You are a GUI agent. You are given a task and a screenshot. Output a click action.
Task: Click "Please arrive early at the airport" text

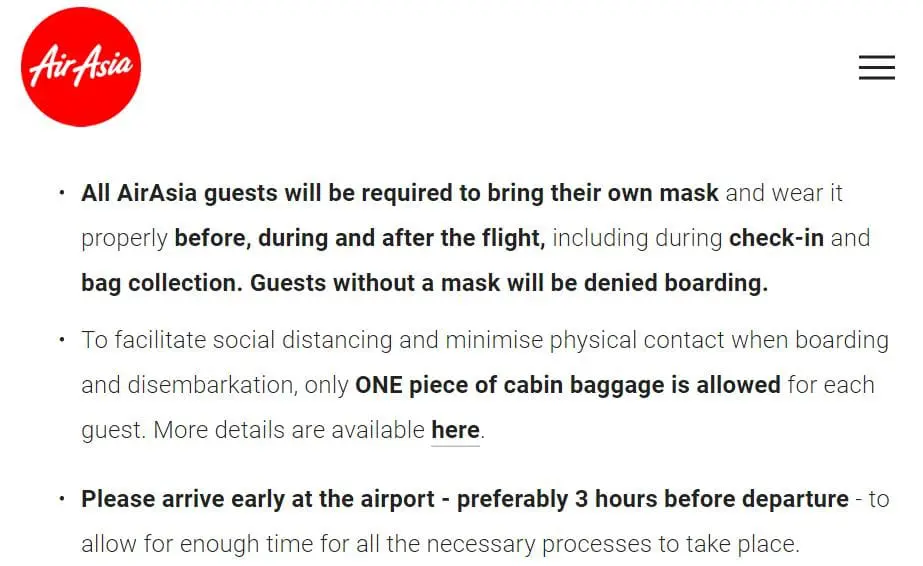pyautogui.click(x=258, y=499)
